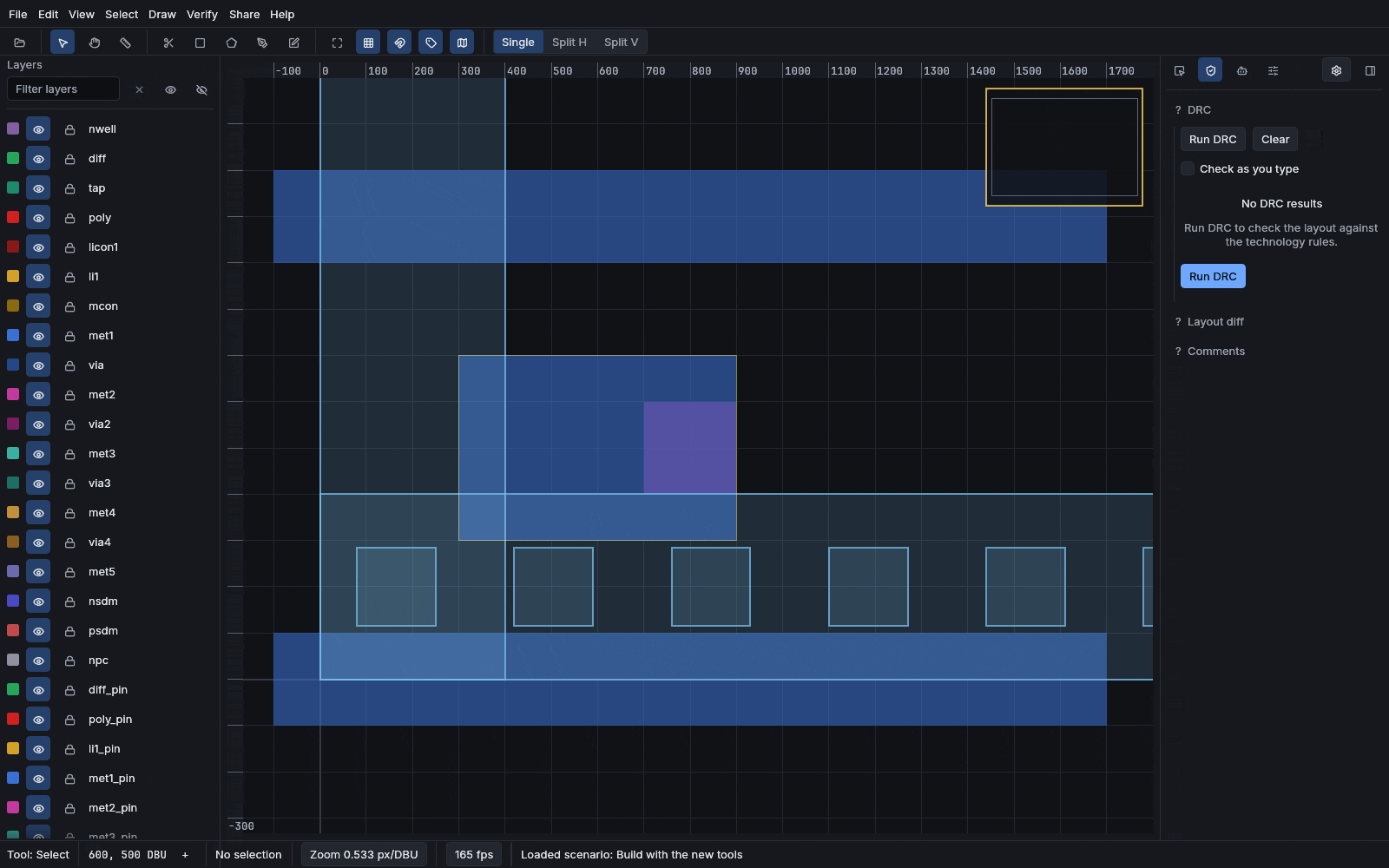Open the Draw menu
This screenshot has height=868, width=1389.
point(161,15)
